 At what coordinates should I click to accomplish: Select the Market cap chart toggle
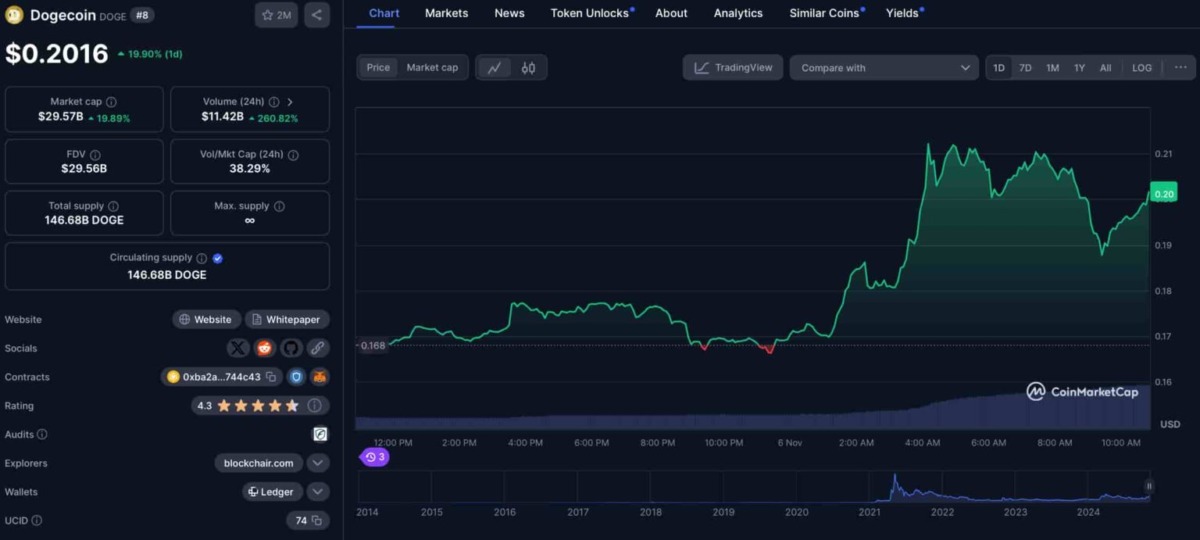432,68
